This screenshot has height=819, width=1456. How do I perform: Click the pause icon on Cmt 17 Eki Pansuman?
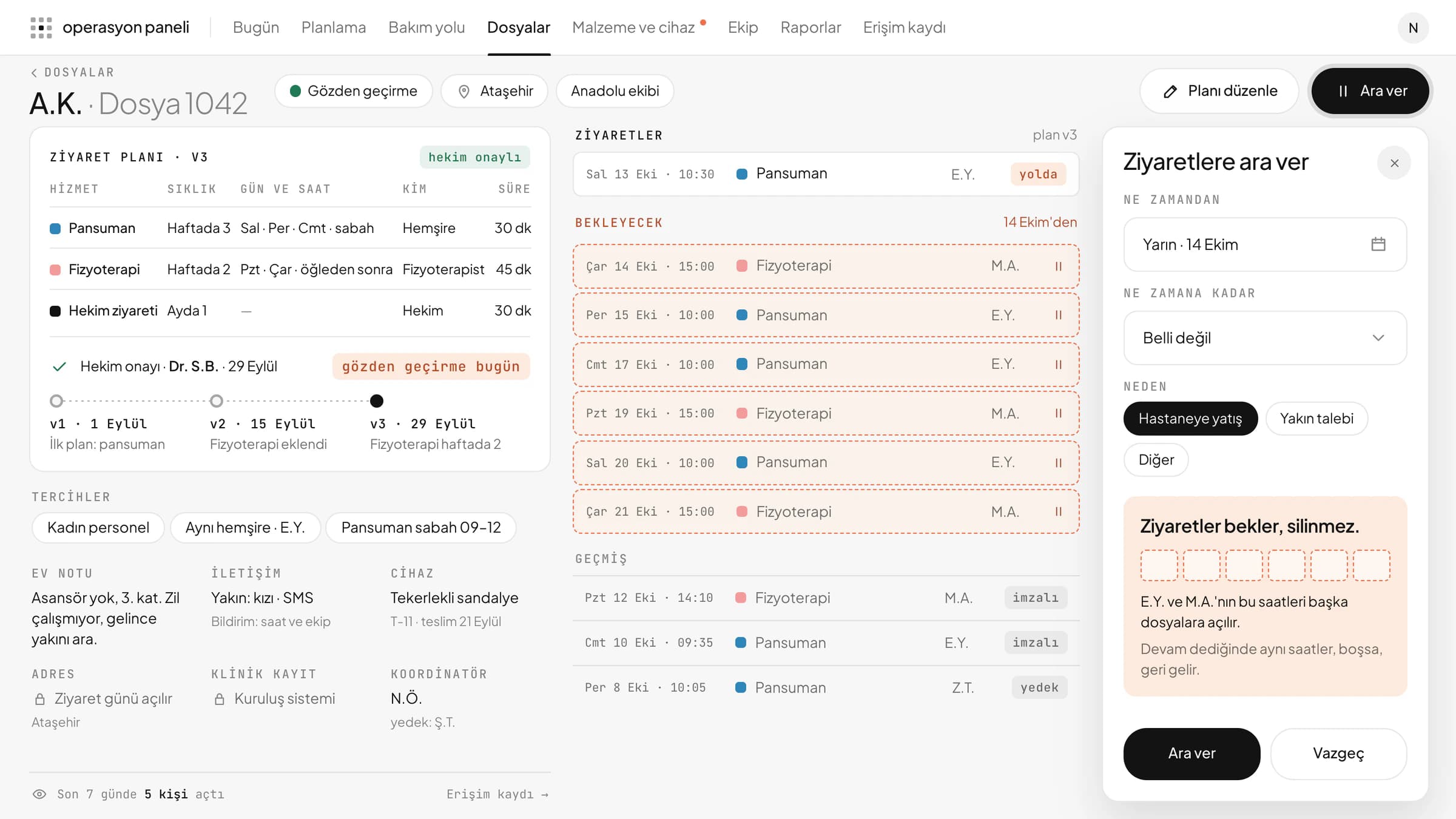(1059, 365)
